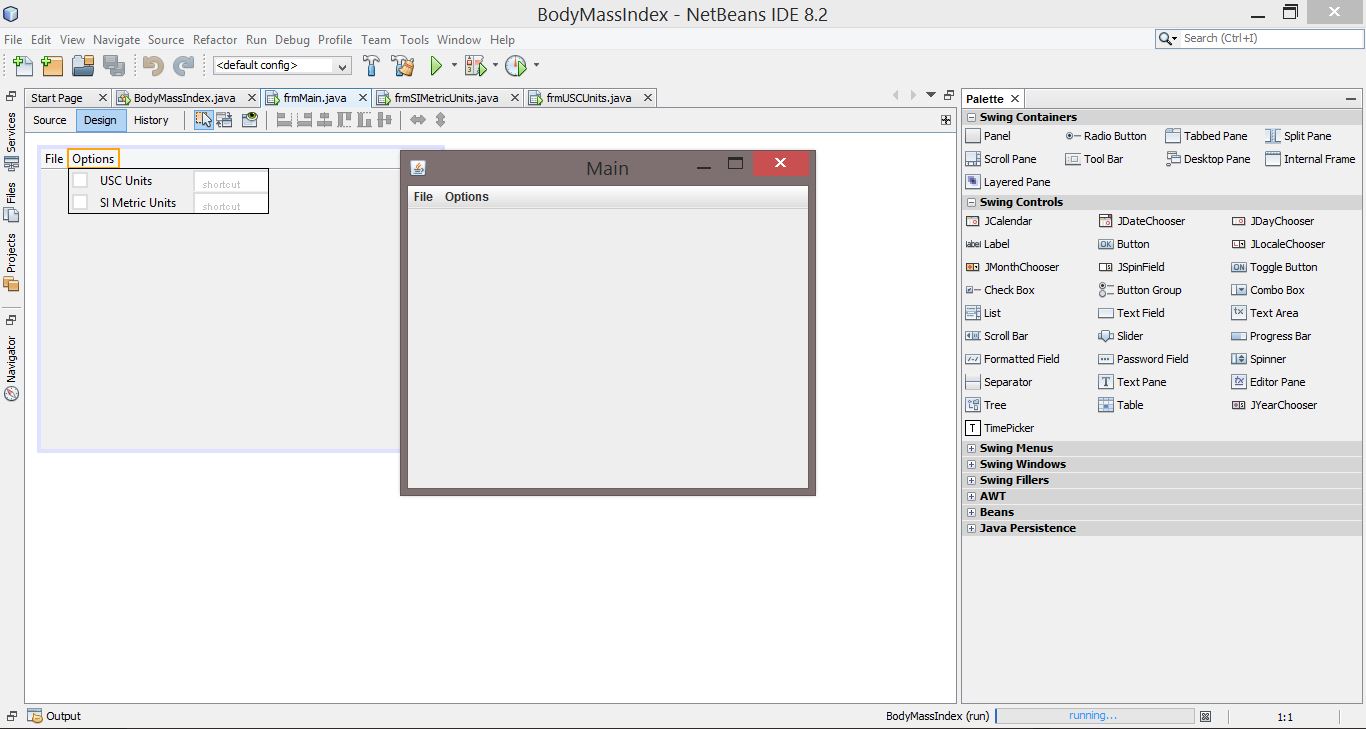This screenshot has width=1366, height=729.
Task: Click the Preview Design eye icon
Action: point(250,120)
